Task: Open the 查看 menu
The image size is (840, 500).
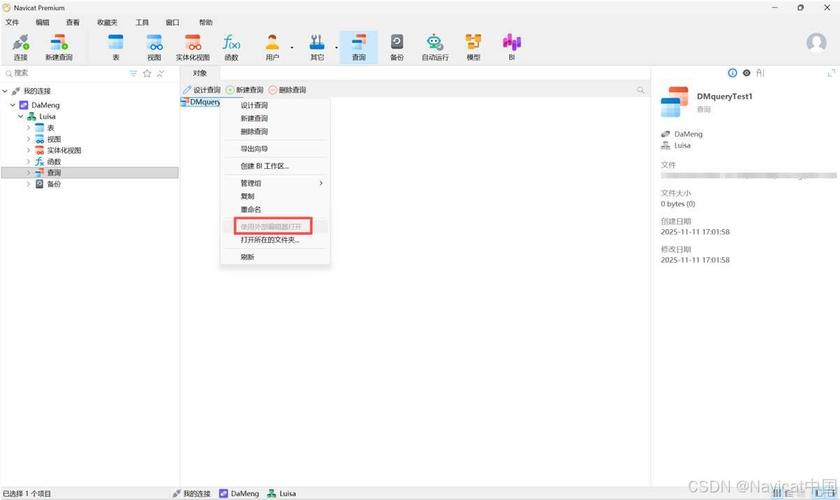Action: pos(73,22)
